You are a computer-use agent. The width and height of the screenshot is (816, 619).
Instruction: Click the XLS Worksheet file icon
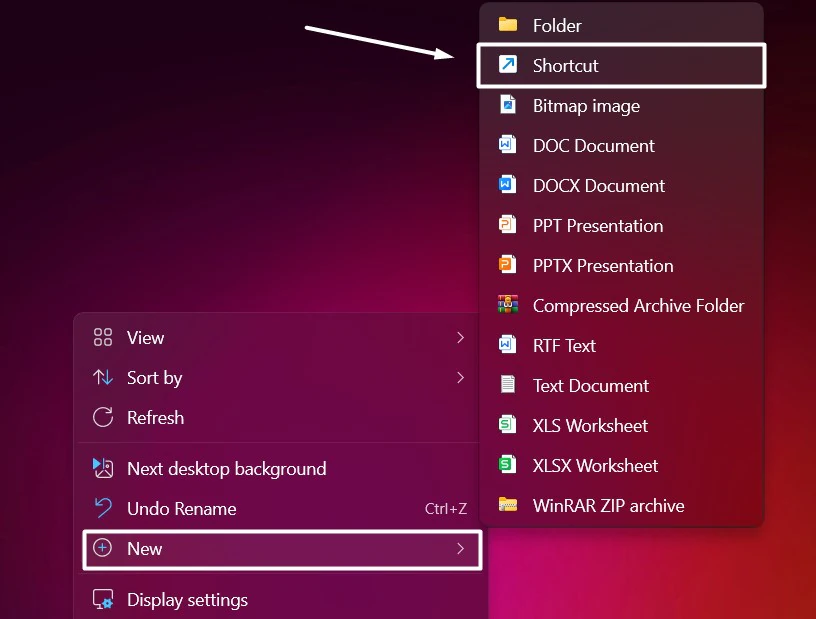pyautogui.click(x=508, y=425)
